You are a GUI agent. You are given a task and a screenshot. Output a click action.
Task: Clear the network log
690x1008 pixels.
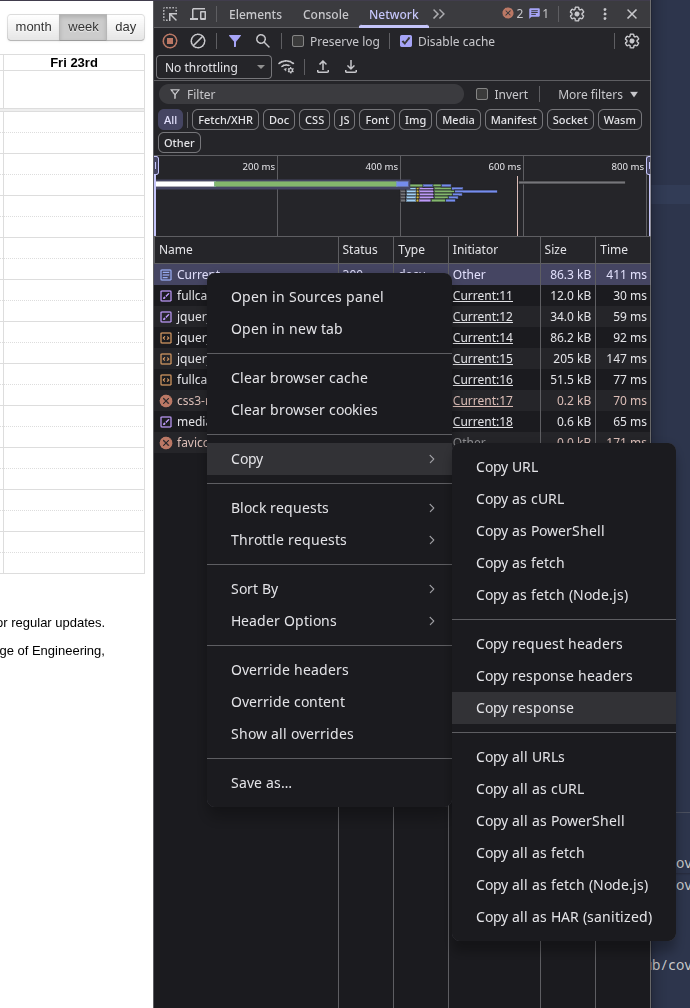[198, 41]
